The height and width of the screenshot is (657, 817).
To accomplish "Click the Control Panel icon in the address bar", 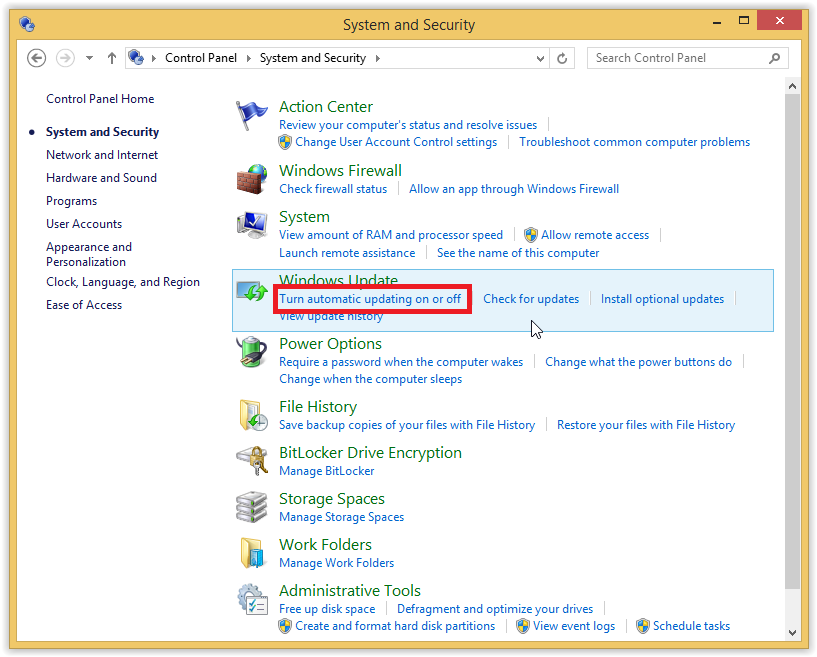I will 136,57.
